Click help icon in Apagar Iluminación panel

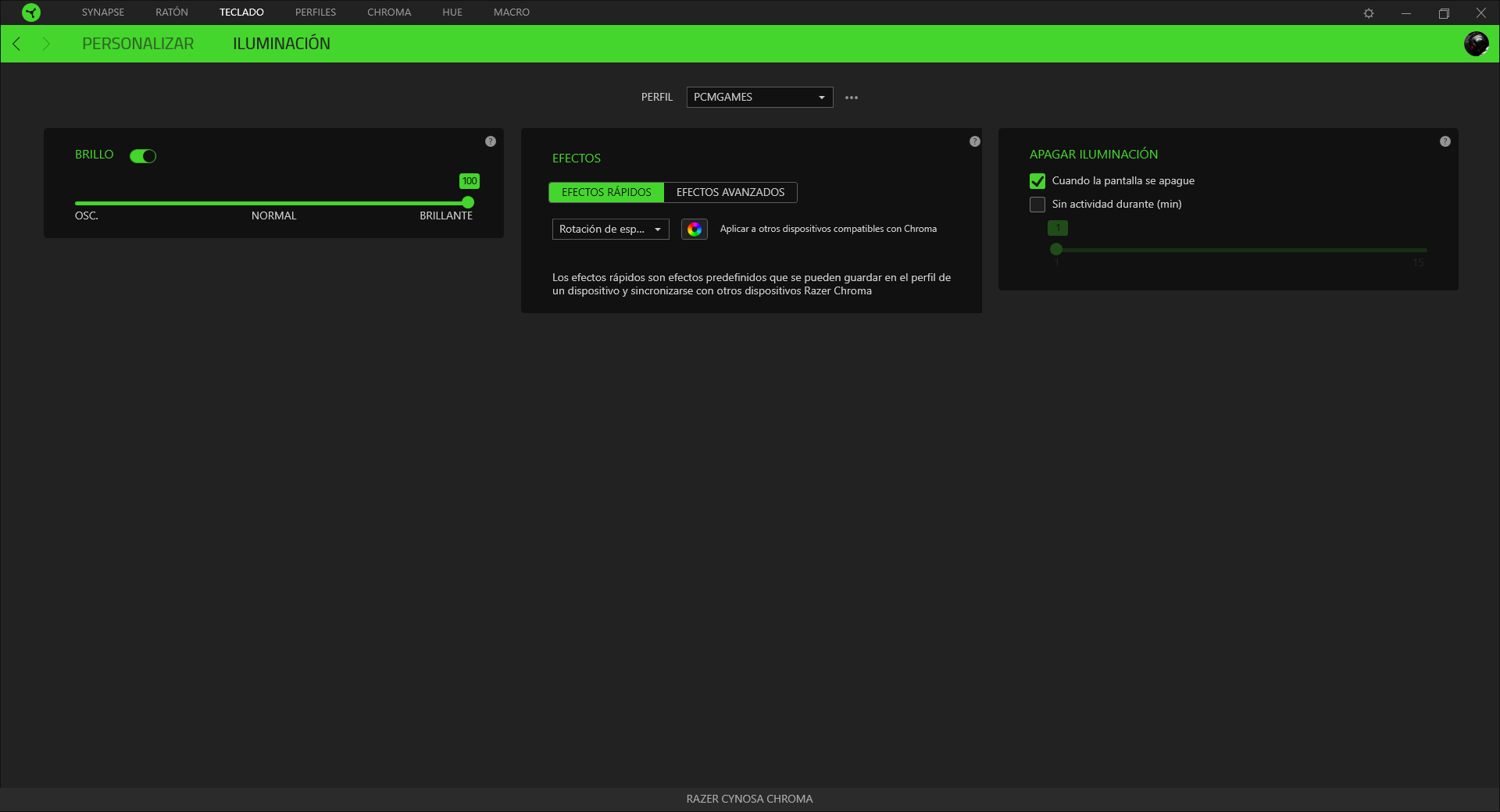pyautogui.click(x=1445, y=141)
